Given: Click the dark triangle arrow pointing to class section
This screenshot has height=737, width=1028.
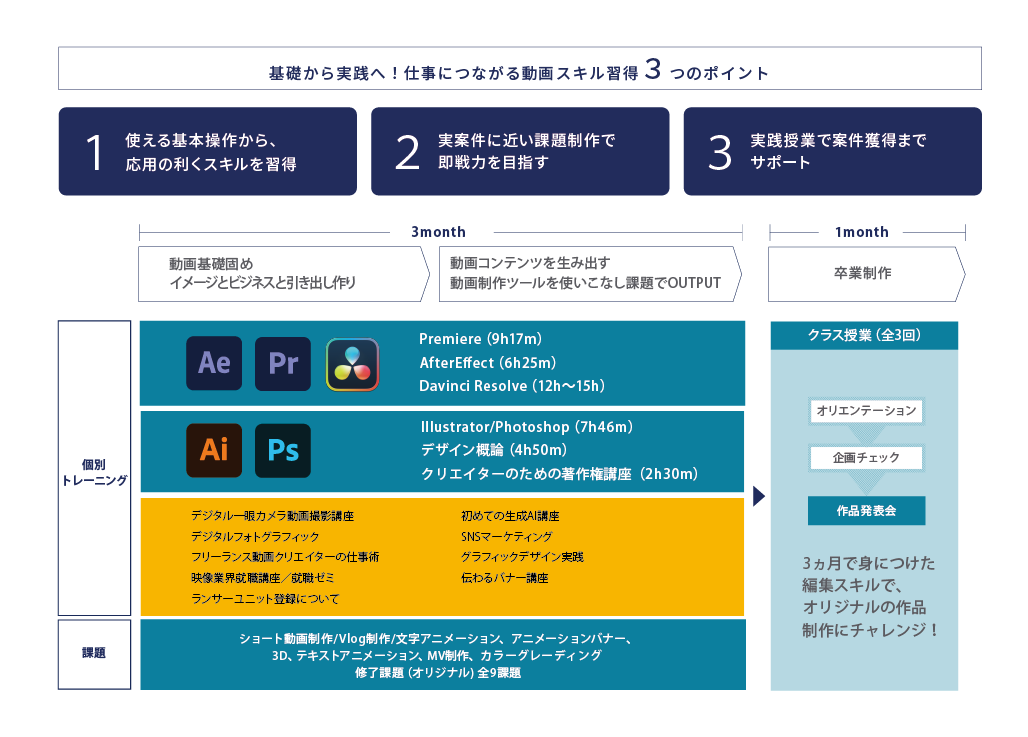Looking at the screenshot, I should [759, 496].
